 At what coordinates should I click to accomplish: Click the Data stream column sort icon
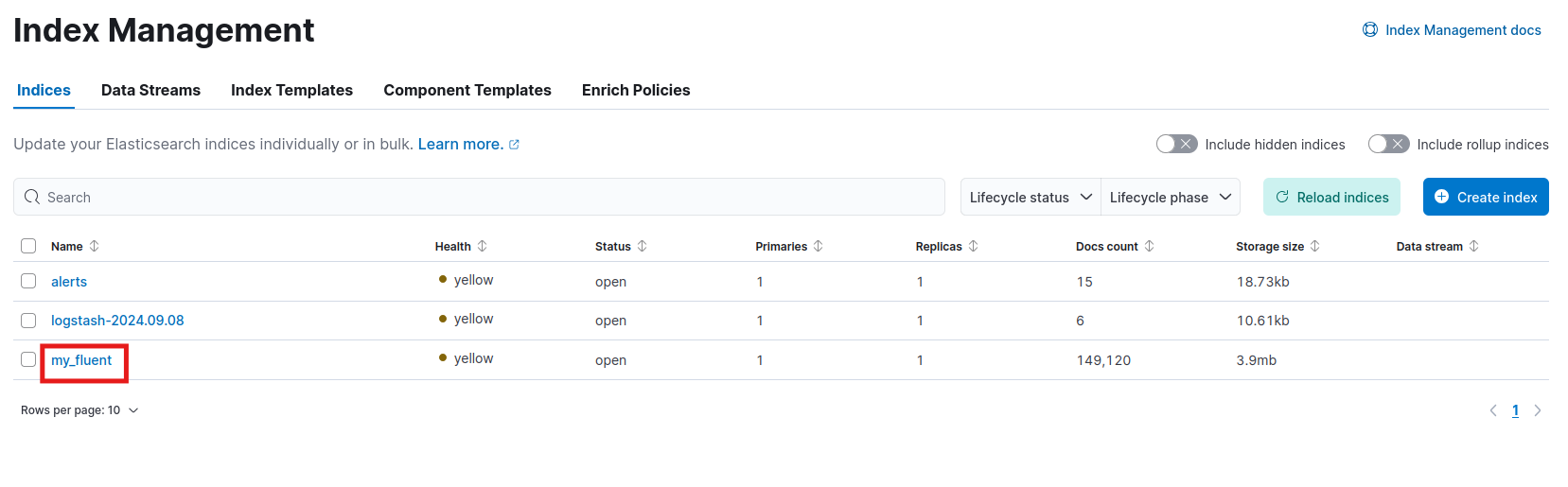[1474, 246]
